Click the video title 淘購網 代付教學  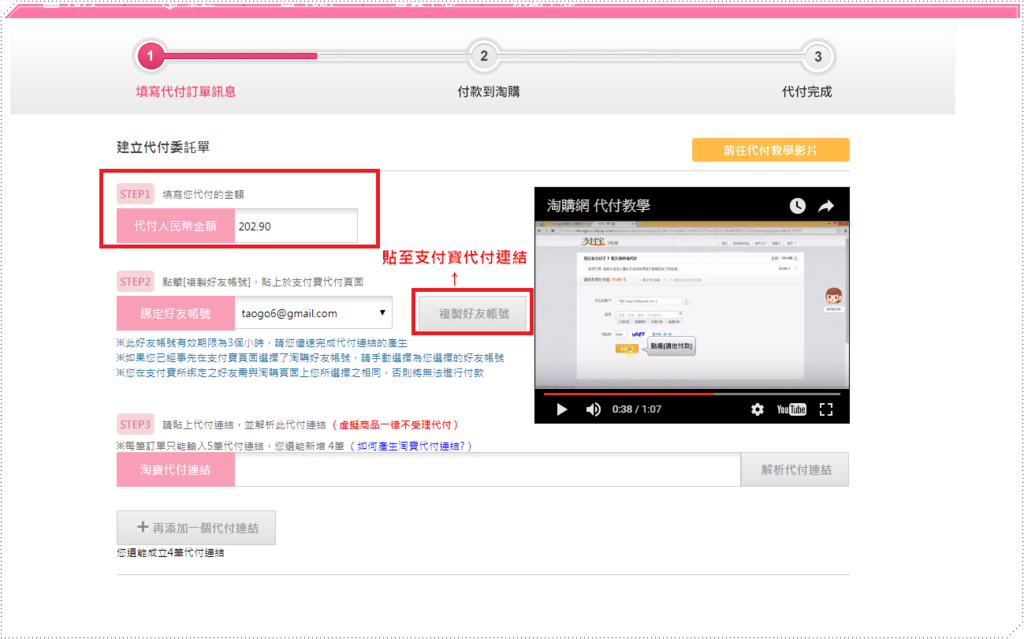[598, 206]
